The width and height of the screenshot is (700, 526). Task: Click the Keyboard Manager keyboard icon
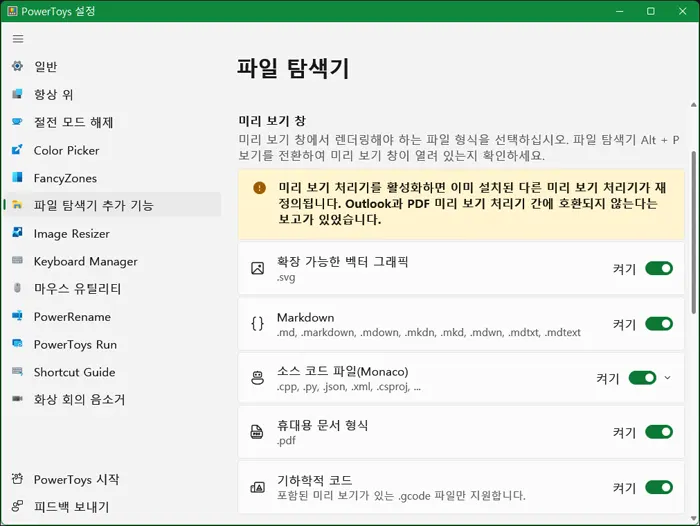point(17,260)
